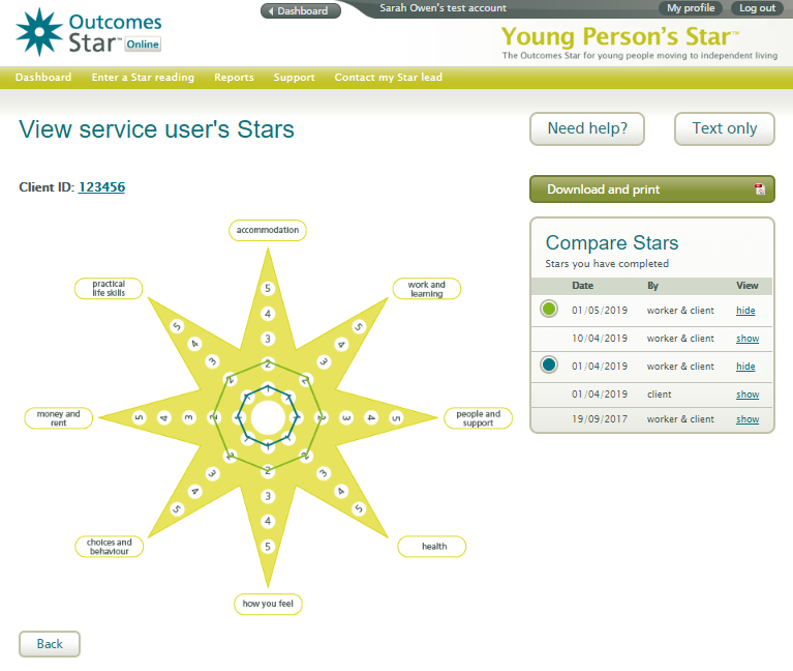Click the Need help? button
The image size is (793, 671).
click(587, 129)
